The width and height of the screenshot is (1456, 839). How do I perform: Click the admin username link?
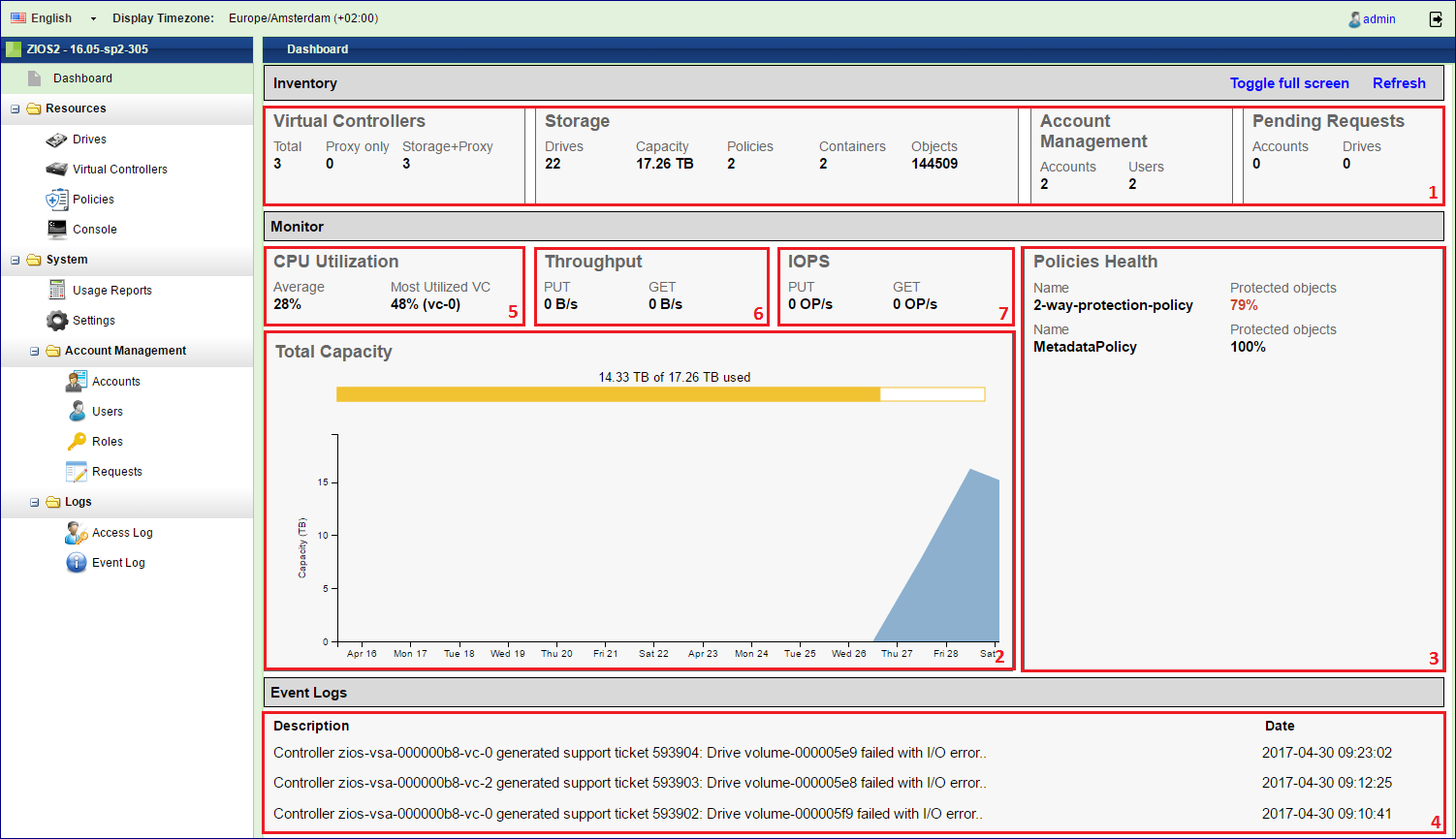(1379, 19)
